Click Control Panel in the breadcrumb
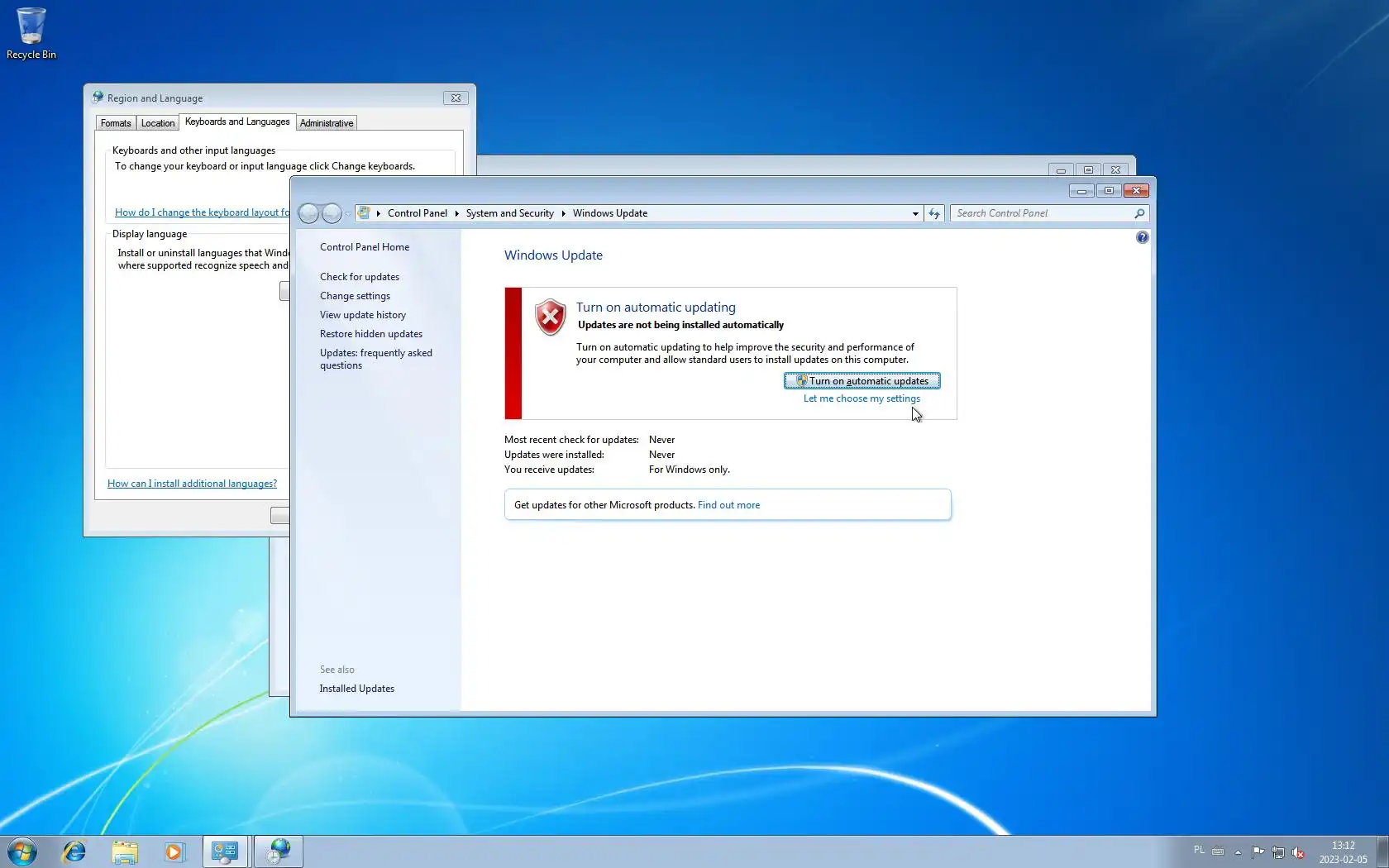Viewport: 1389px width, 868px height. pyautogui.click(x=418, y=213)
